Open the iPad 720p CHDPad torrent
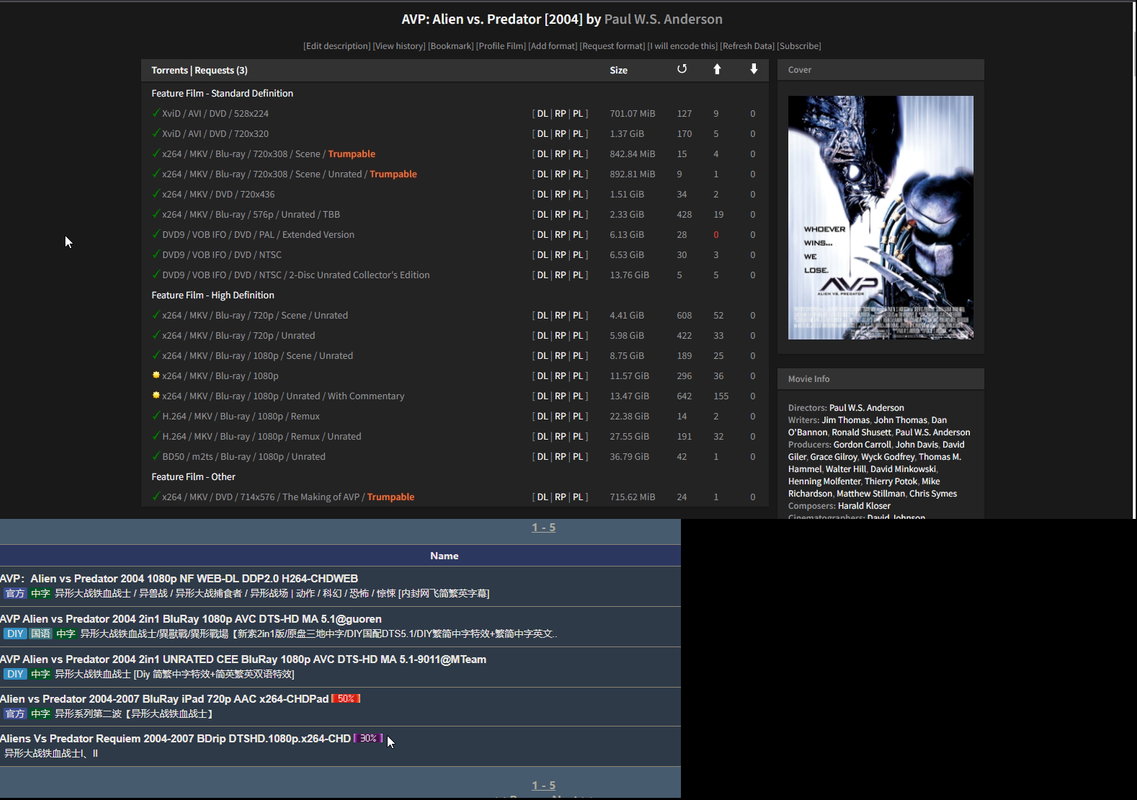This screenshot has height=800, width=1137. [165, 698]
